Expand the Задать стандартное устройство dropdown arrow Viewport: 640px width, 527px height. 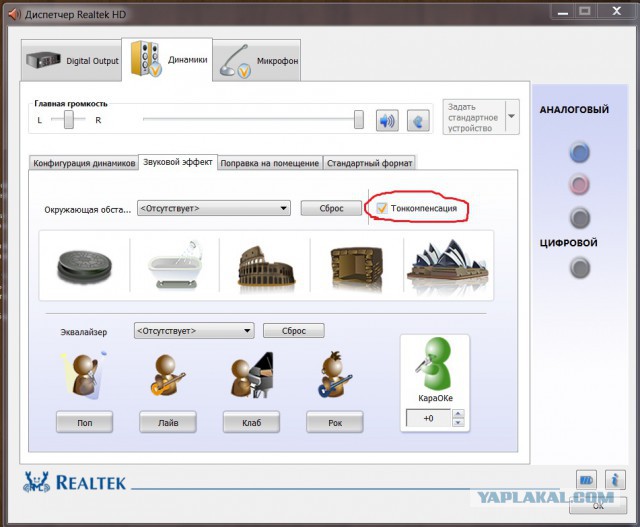coord(512,117)
